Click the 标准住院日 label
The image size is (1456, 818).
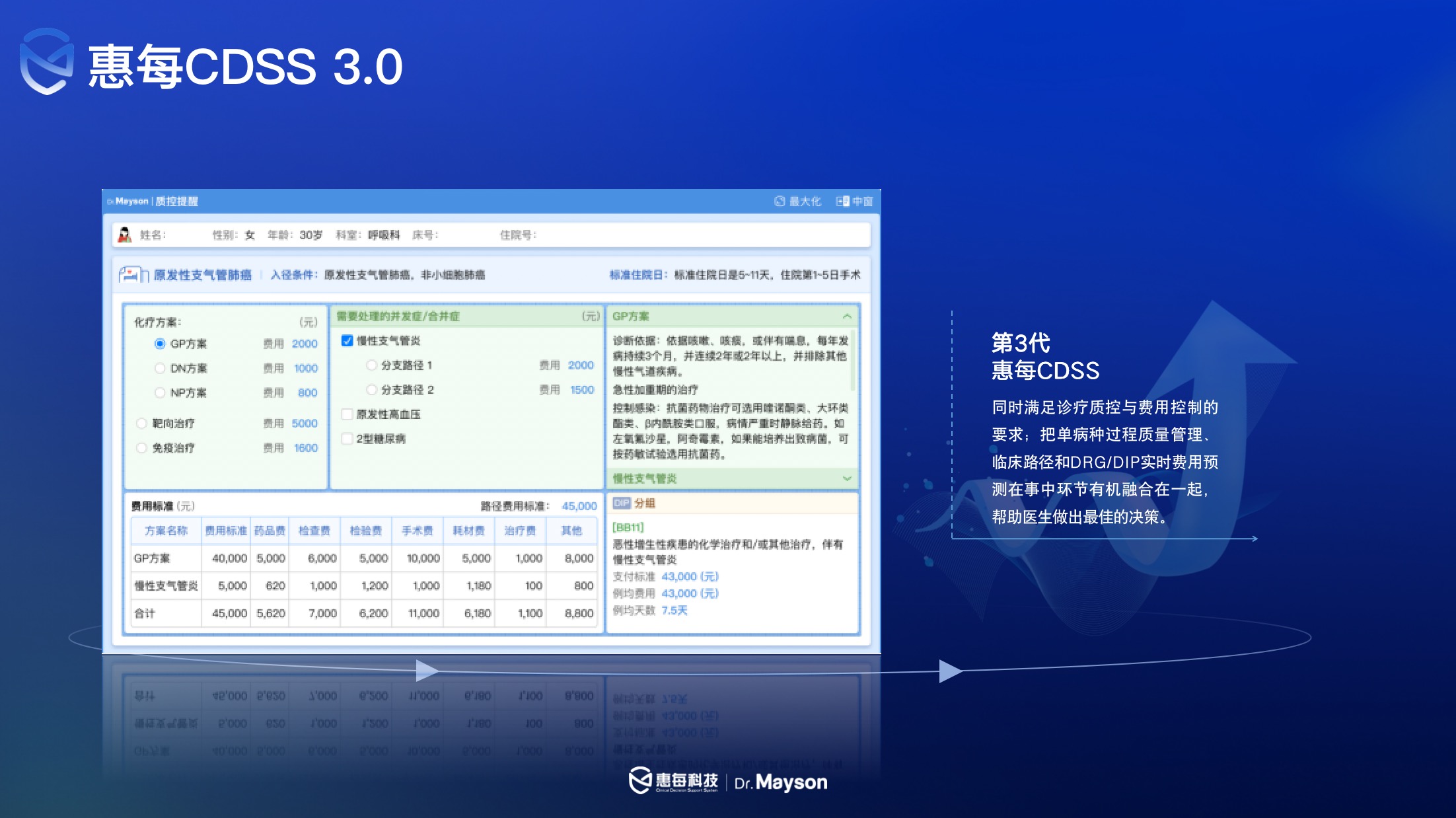coord(638,275)
